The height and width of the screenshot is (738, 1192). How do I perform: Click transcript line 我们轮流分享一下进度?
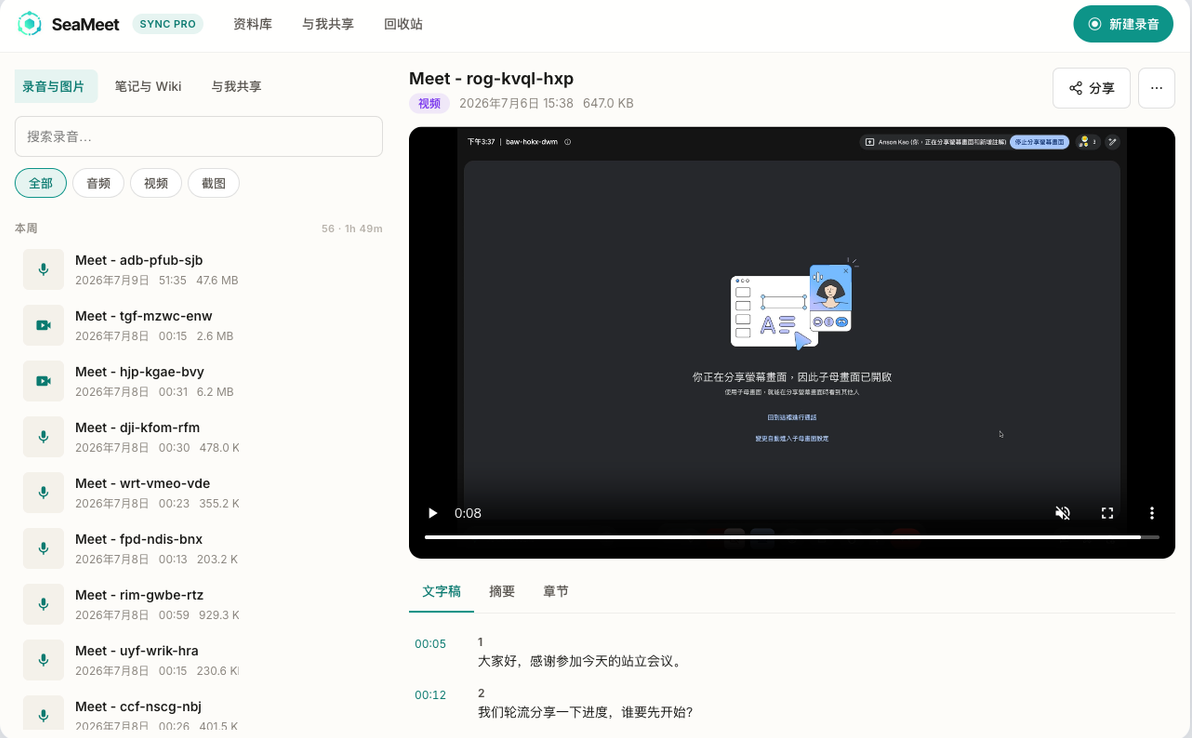[x=585, y=712]
